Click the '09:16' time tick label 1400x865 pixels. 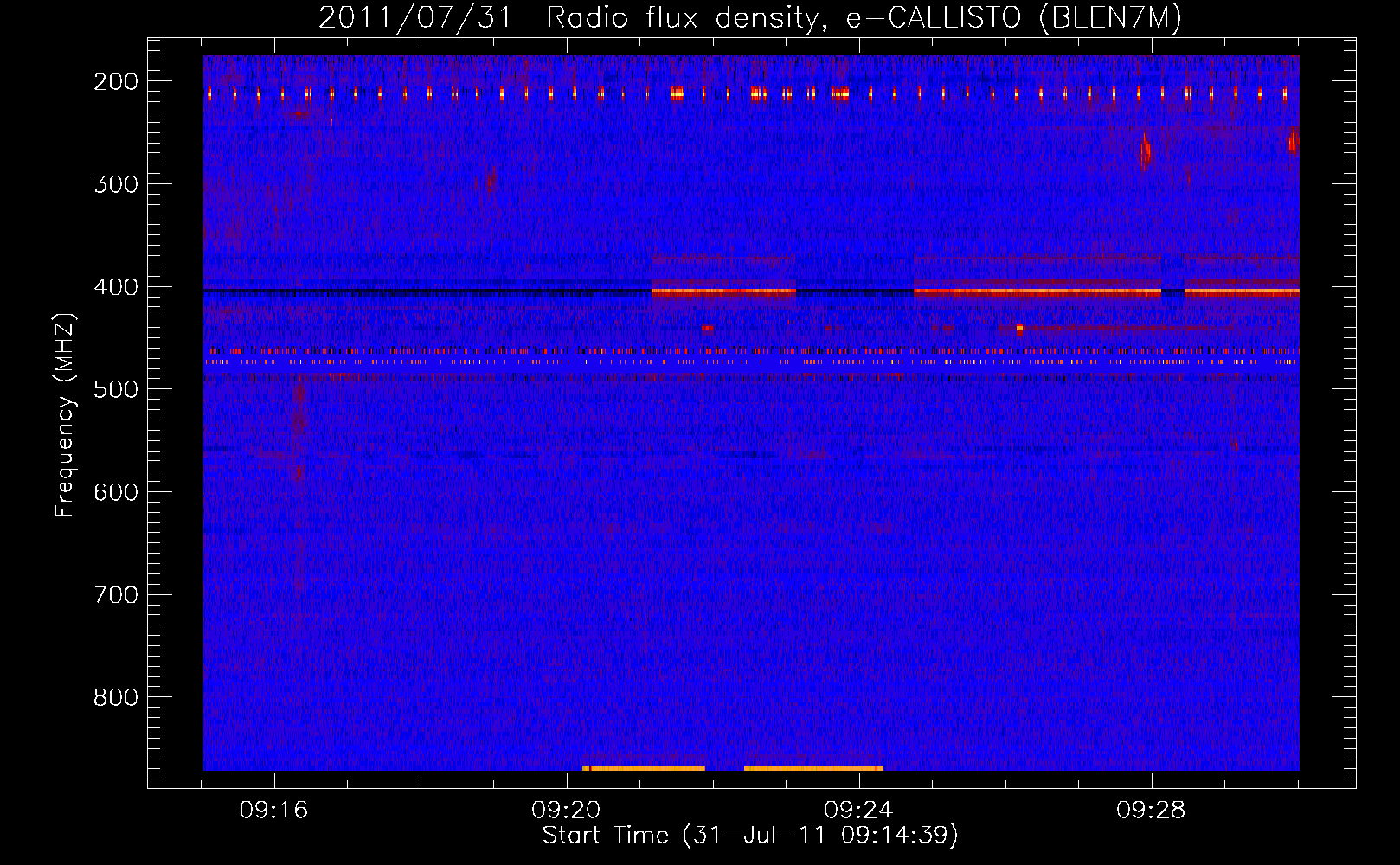(x=274, y=811)
